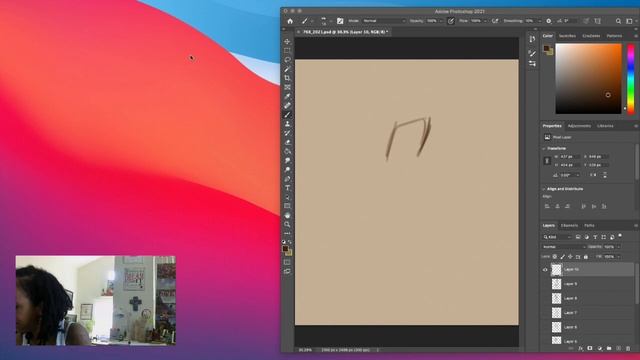The image size is (640, 360).
Task: Select the Eraser tool
Action: pyautogui.click(x=287, y=142)
